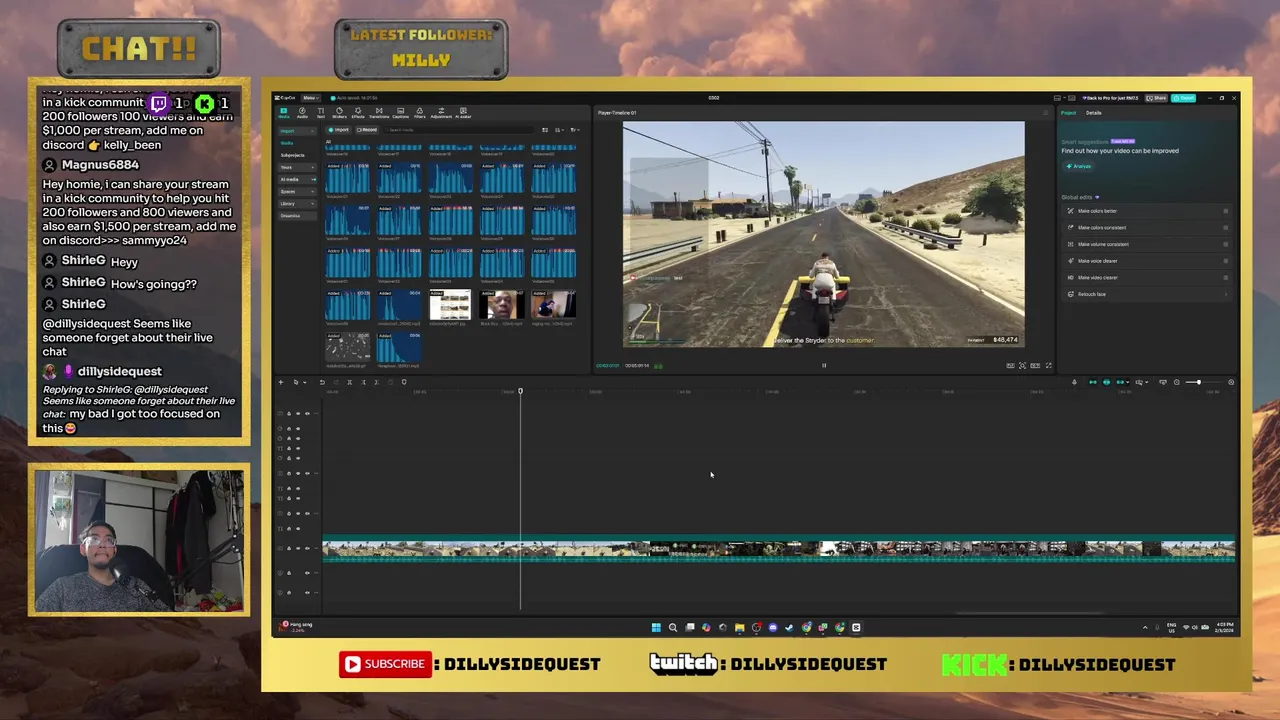The height and width of the screenshot is (720, 1280).
Task: Click the Split clip tool in timeline toolbar
Action: click(349, 382)
